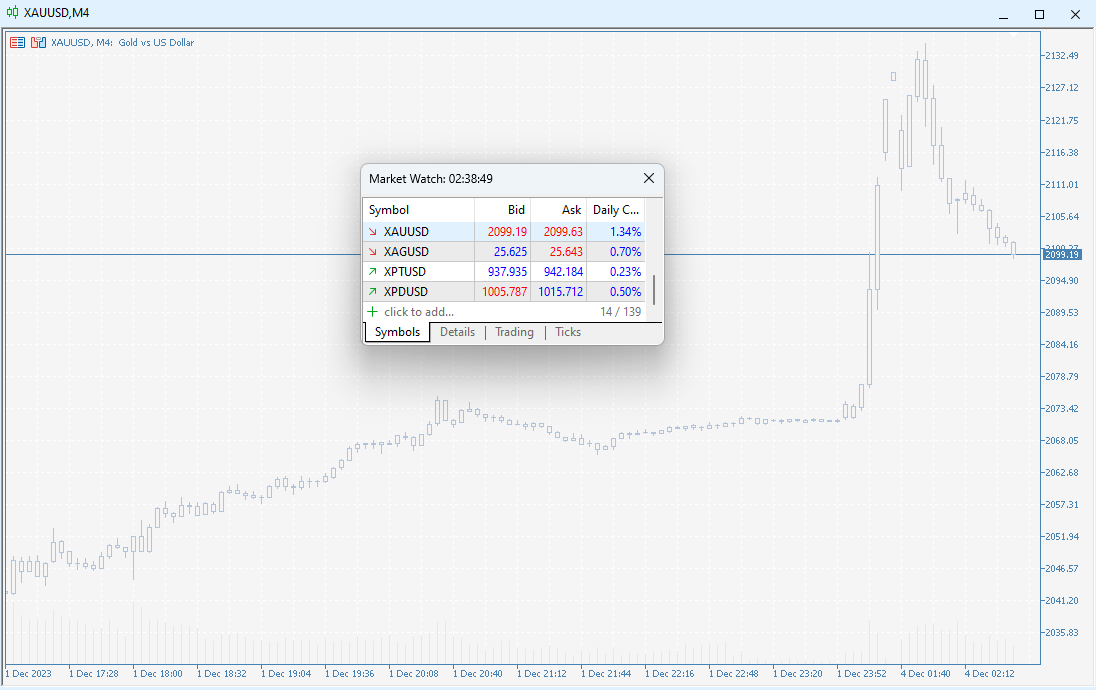Click XPTUSD ask price 942.184

pyautogui.click(x=563, y=271)
